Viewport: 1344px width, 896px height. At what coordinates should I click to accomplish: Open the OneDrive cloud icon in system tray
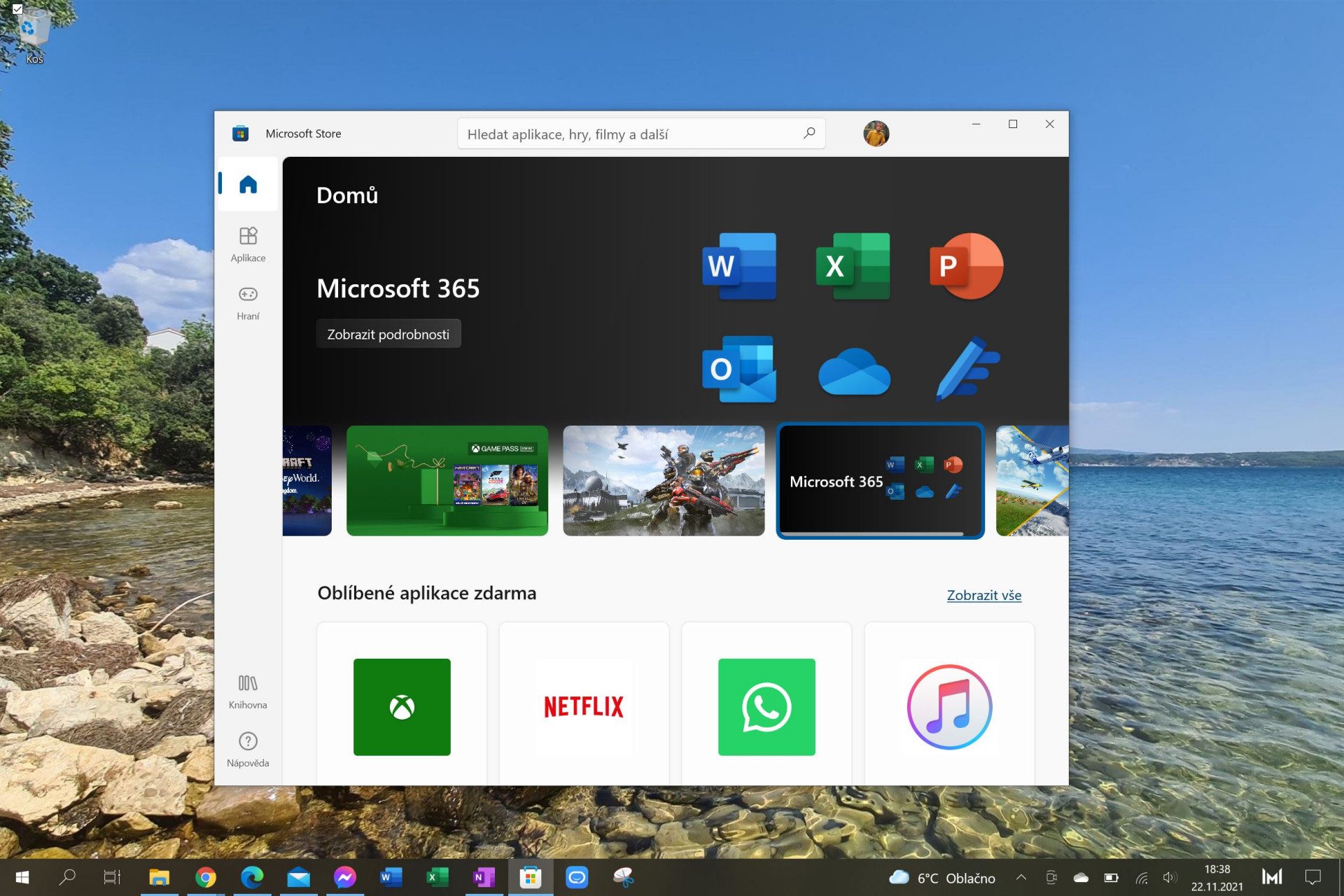point(1081,877)
